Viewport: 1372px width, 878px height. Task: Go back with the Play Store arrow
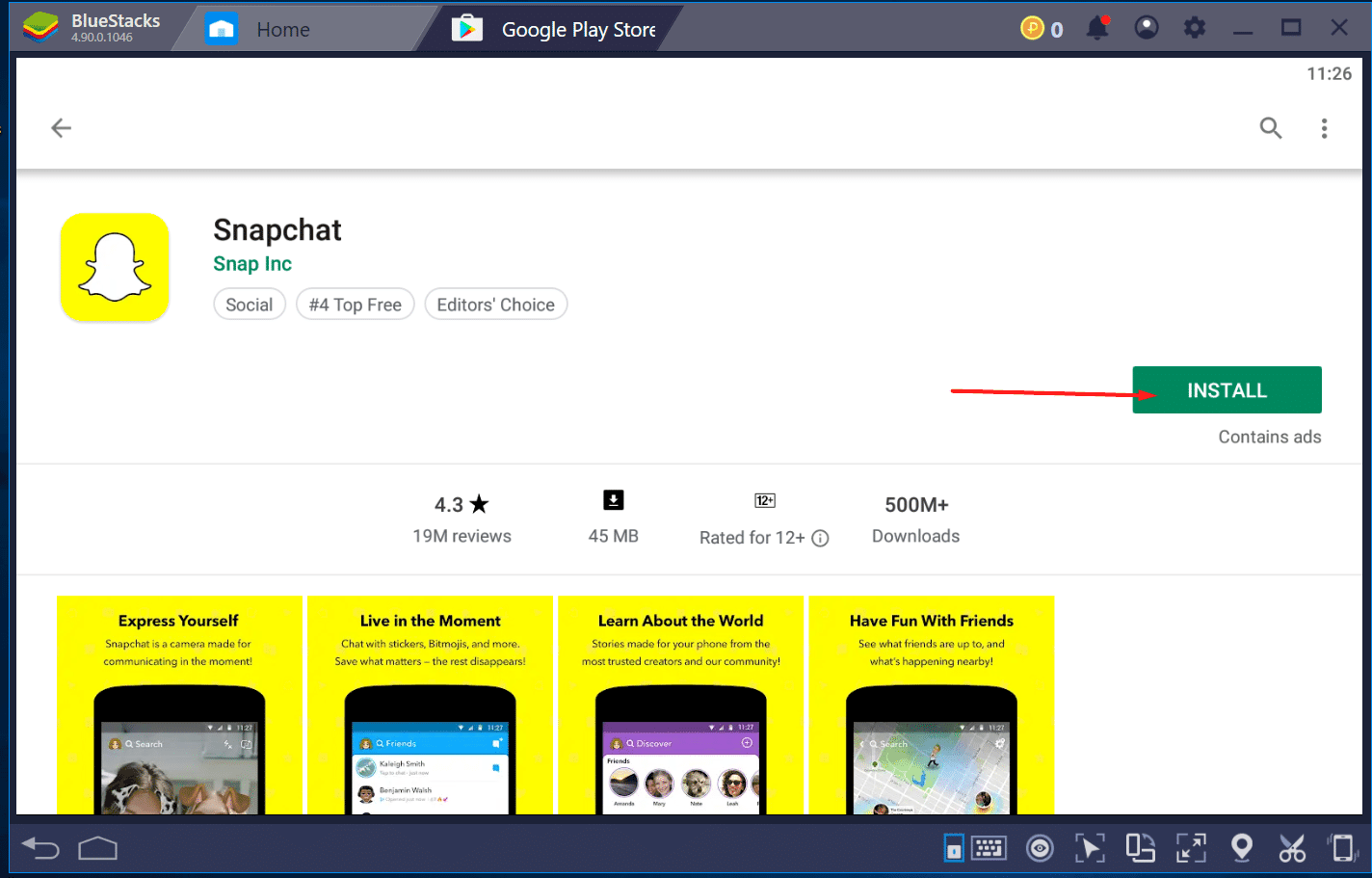pyautogui.click(x=61, y=128)
